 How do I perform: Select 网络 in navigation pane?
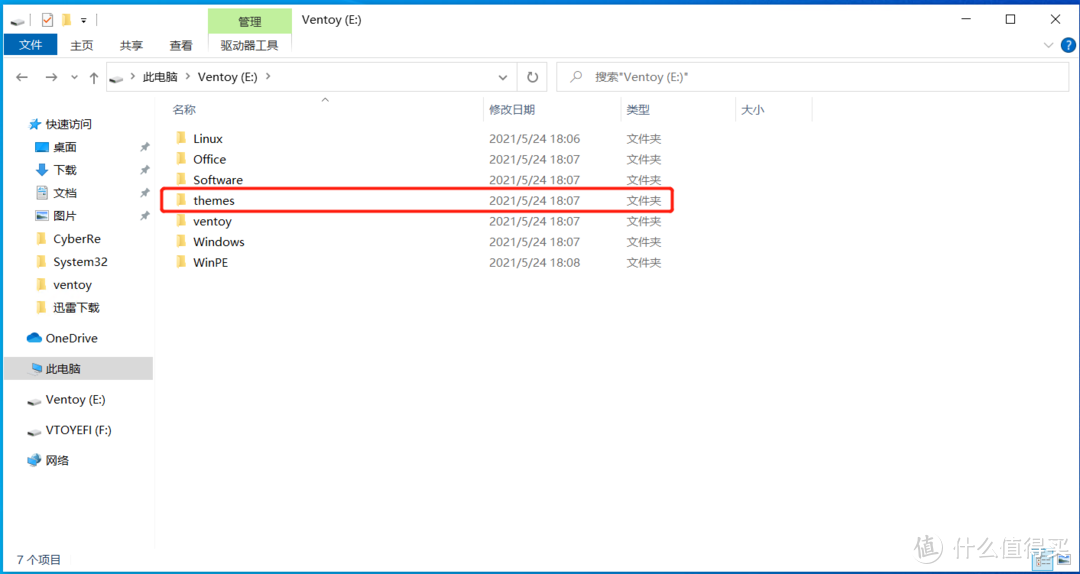pyautogui.click(x=57, y=460)
